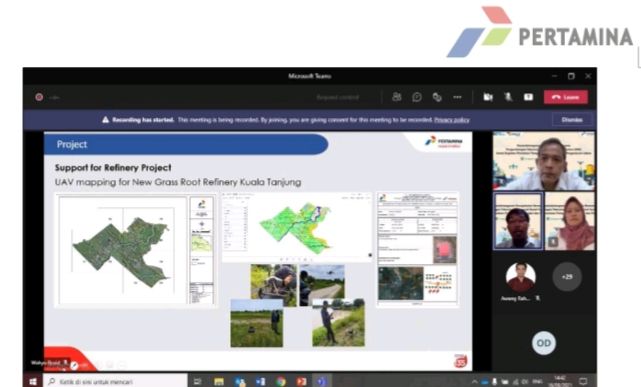Click the Request control option

coord(338,97)
